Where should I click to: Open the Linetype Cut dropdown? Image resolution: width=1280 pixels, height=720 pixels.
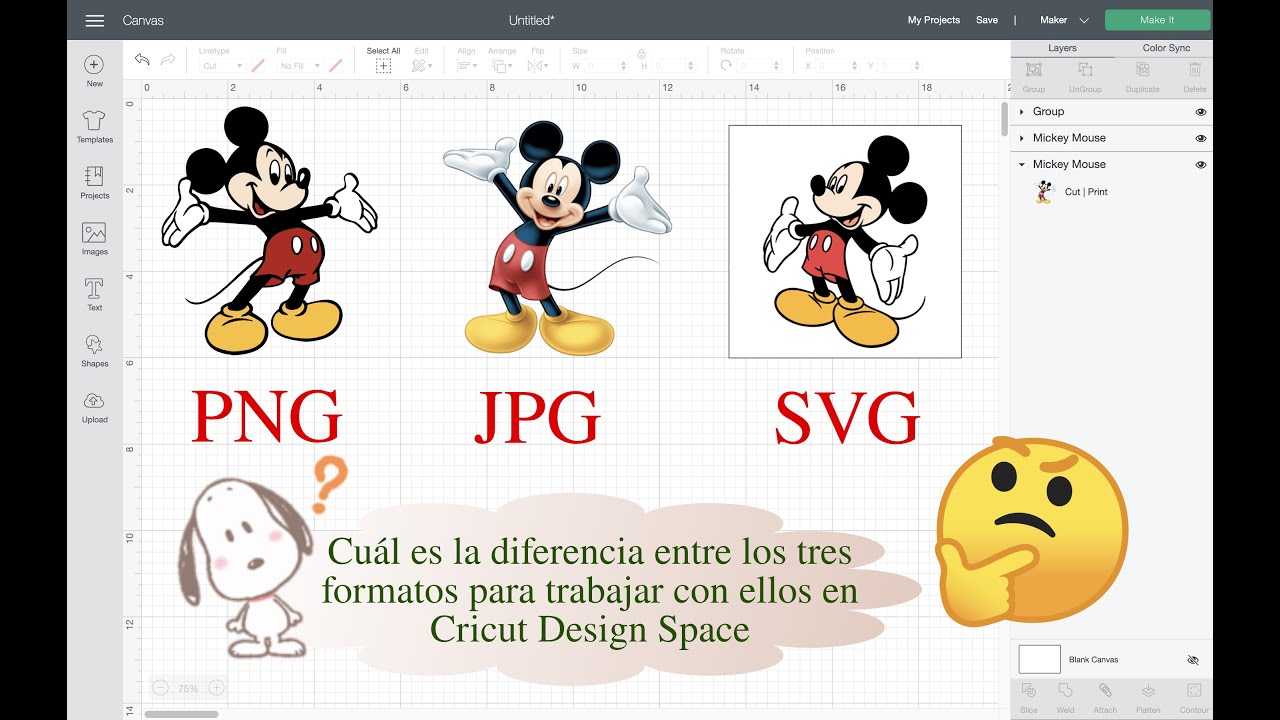point(222,66)
